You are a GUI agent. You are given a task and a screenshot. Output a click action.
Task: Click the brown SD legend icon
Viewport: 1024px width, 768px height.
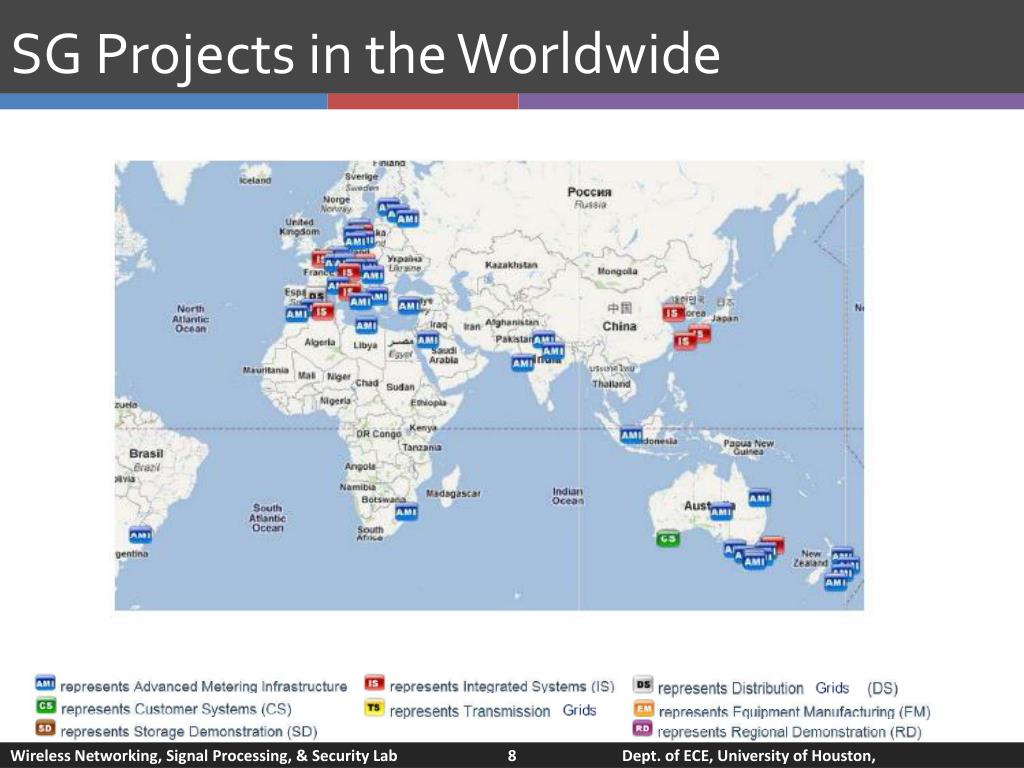point(45,728)
